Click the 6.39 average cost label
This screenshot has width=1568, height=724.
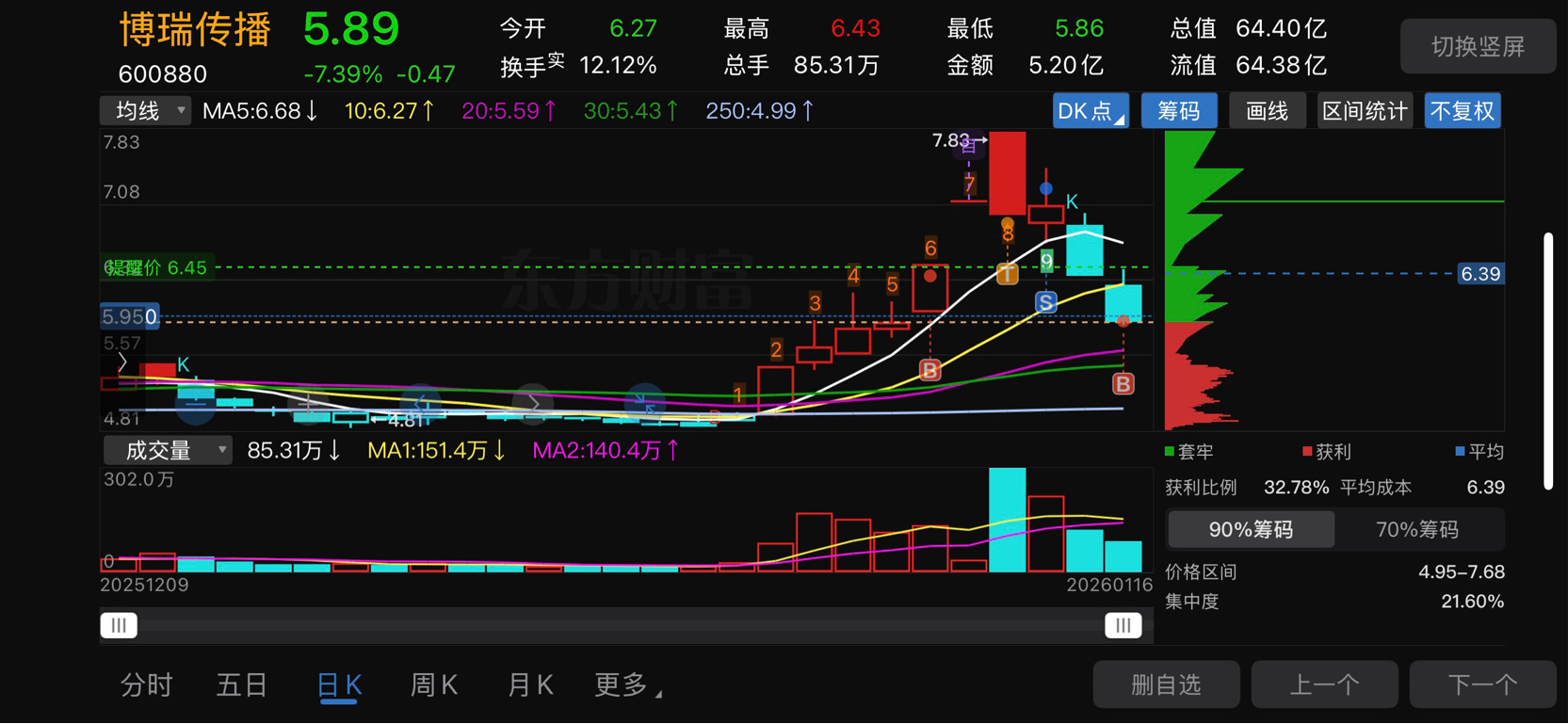[x=1480, y=274]
